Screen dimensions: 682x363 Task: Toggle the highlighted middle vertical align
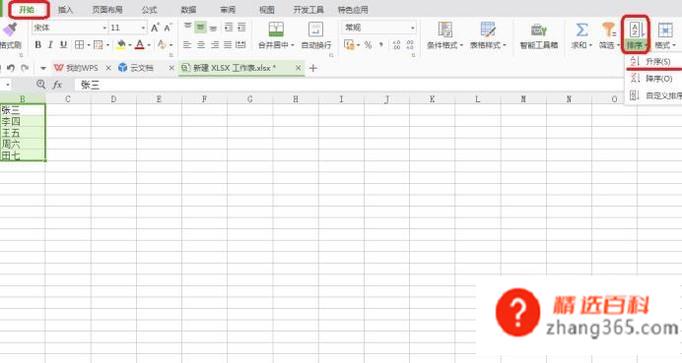[x=200, y=27]
